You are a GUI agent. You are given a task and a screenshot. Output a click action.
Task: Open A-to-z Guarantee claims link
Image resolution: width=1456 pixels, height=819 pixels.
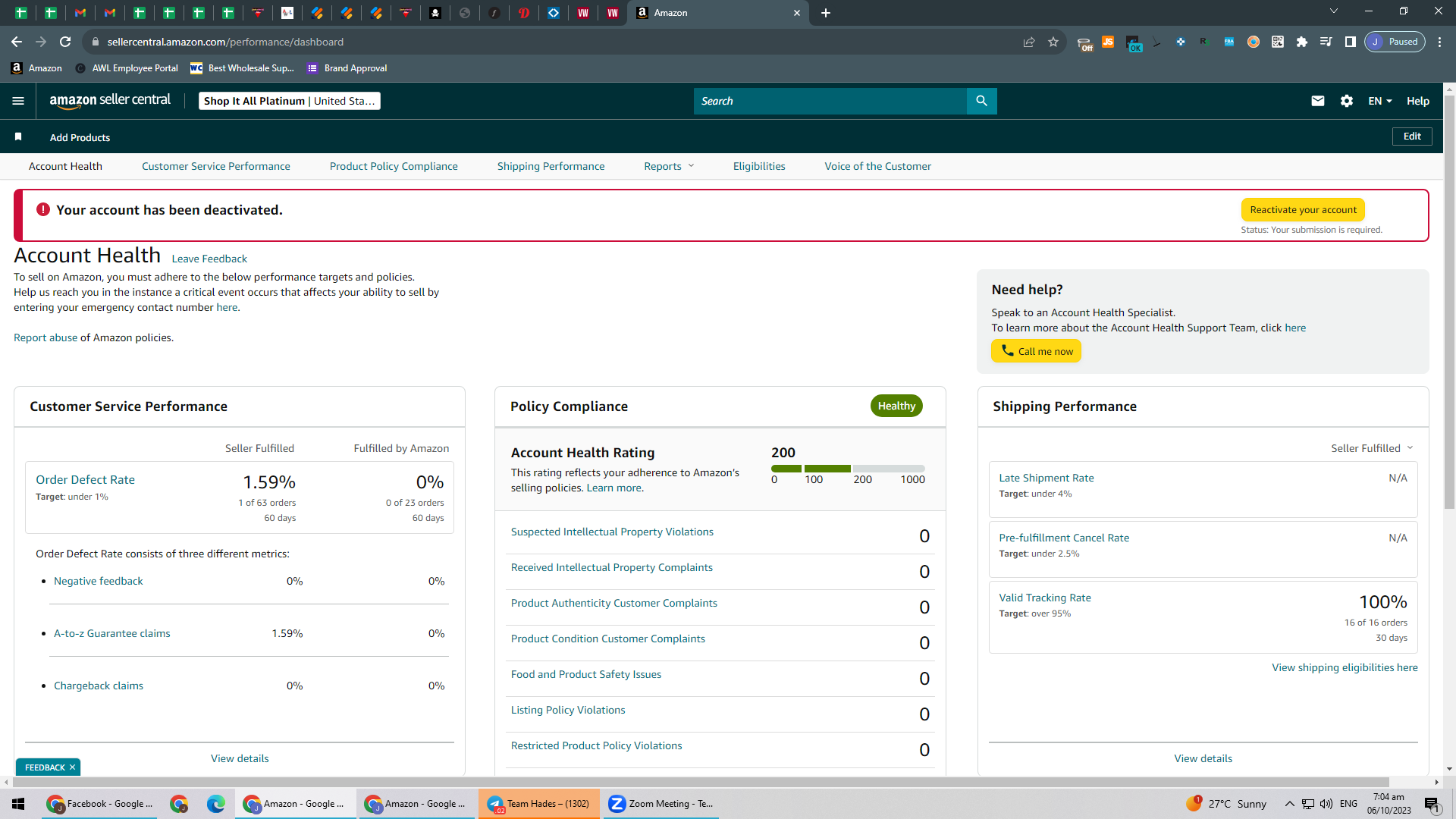(x=112, y=633)
